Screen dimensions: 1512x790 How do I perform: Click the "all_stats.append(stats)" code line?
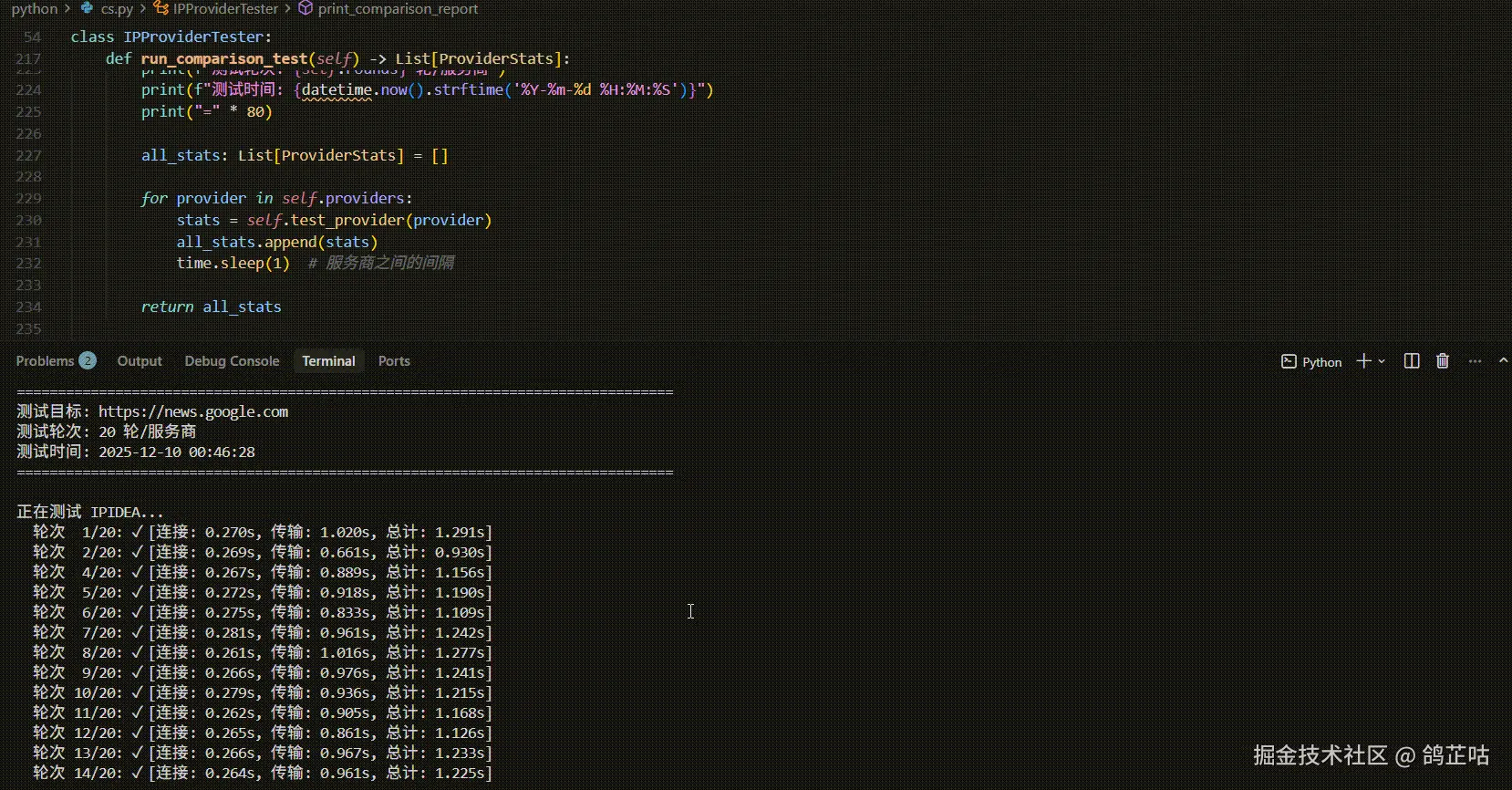coord(277,242)
